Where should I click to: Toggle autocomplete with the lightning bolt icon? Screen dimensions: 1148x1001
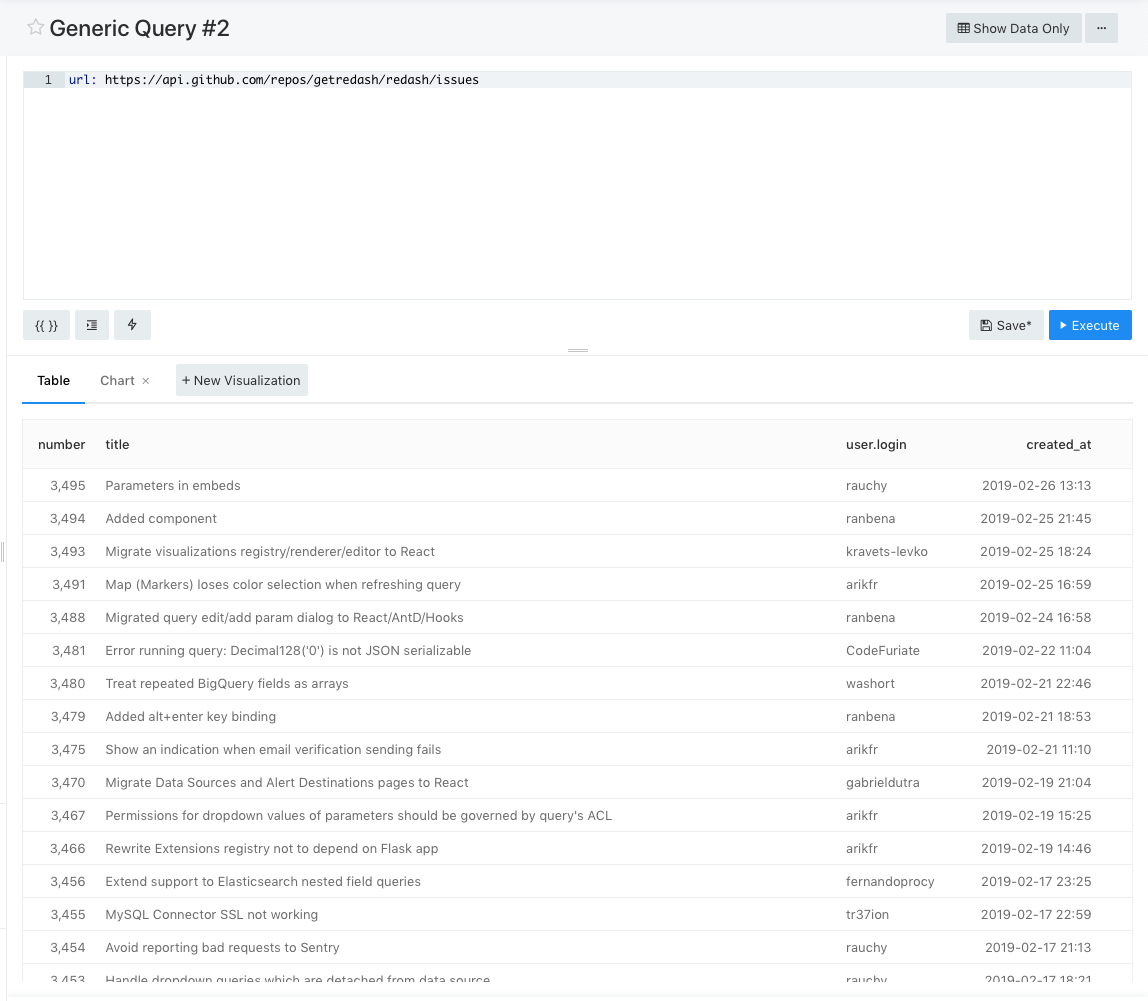pyautogui.click(x=132, y=325)
